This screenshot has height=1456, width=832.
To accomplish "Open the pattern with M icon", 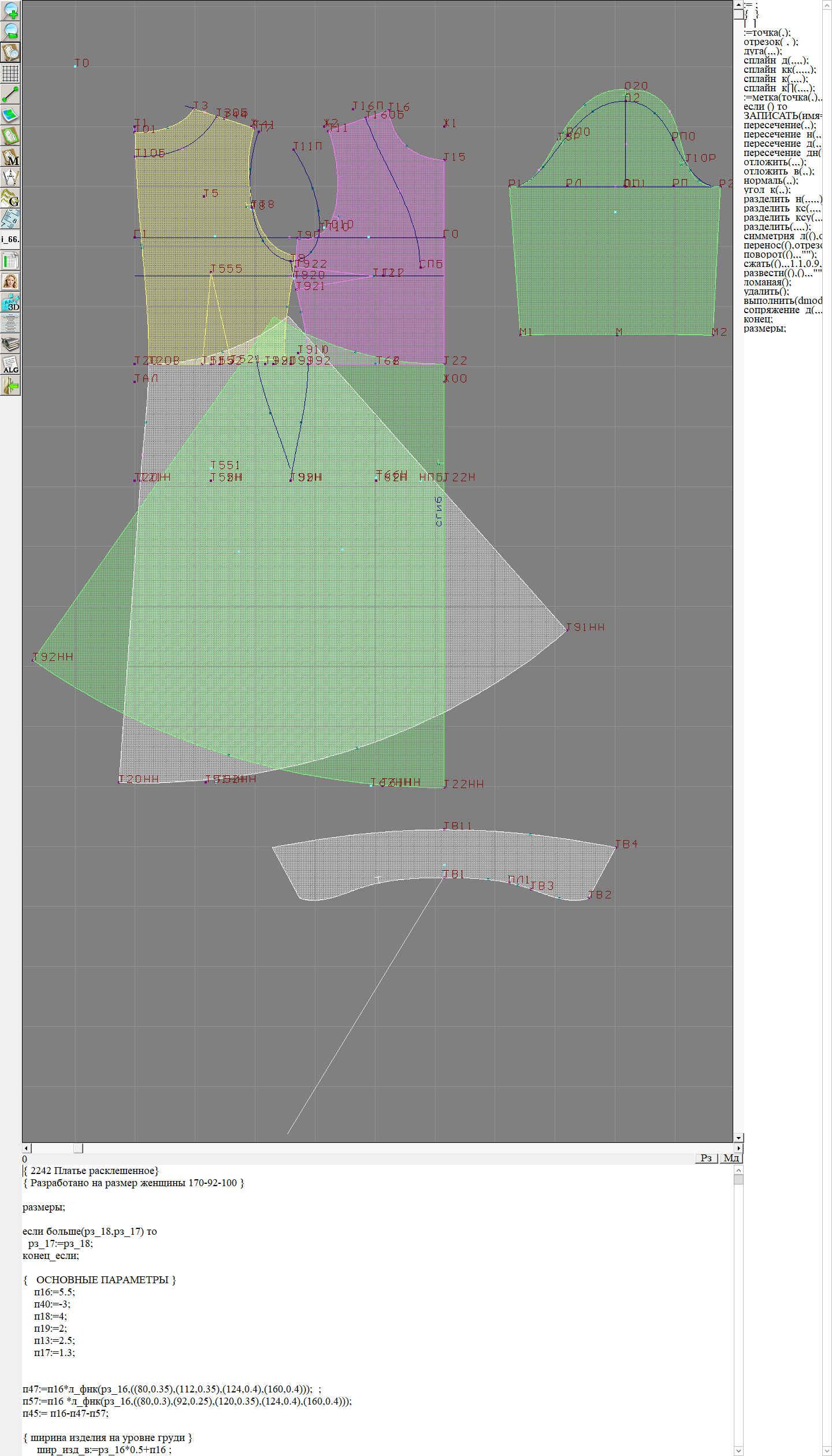I will 10,157.
